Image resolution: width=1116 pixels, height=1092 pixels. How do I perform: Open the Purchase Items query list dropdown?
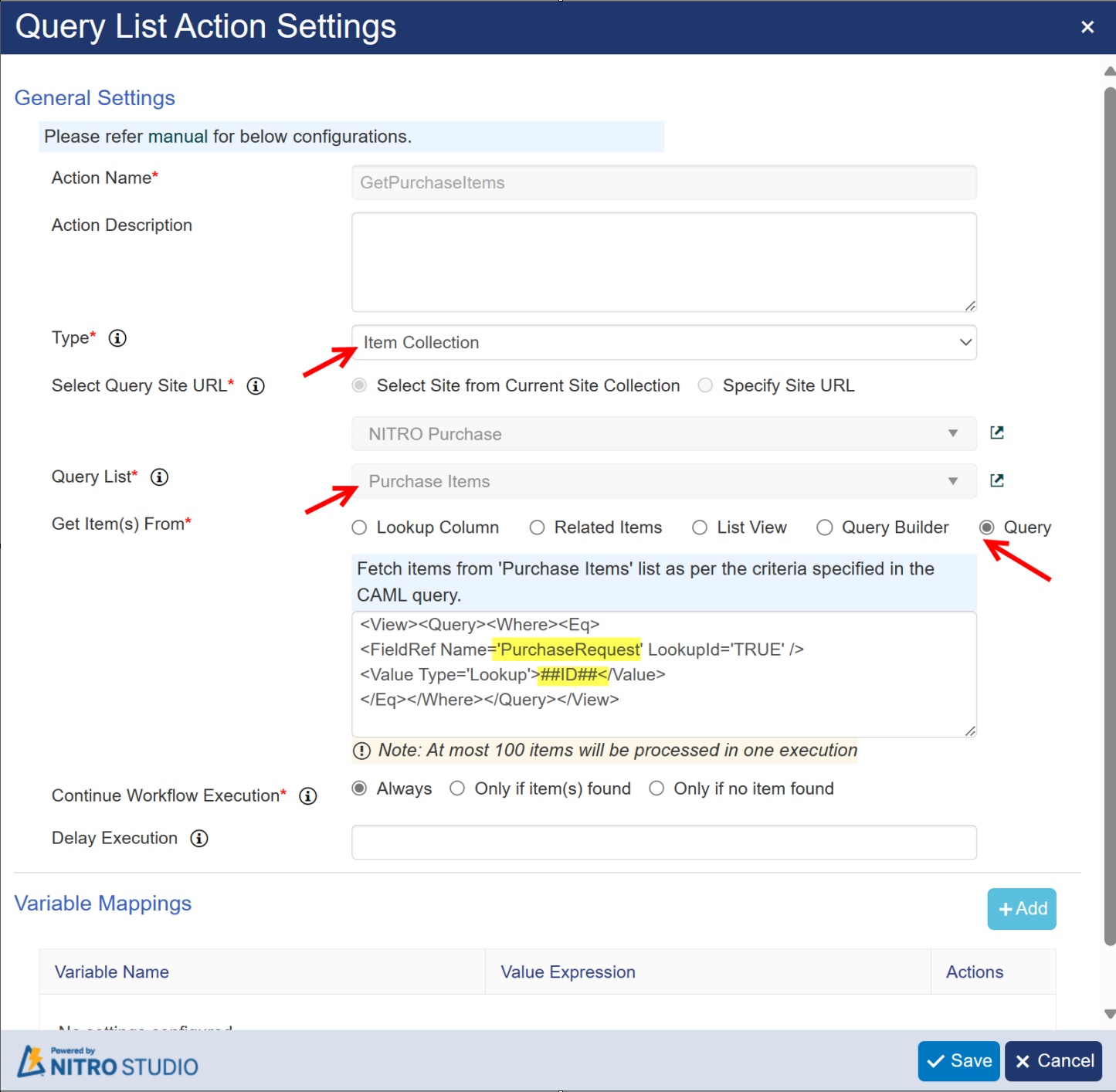coord(664,481)
